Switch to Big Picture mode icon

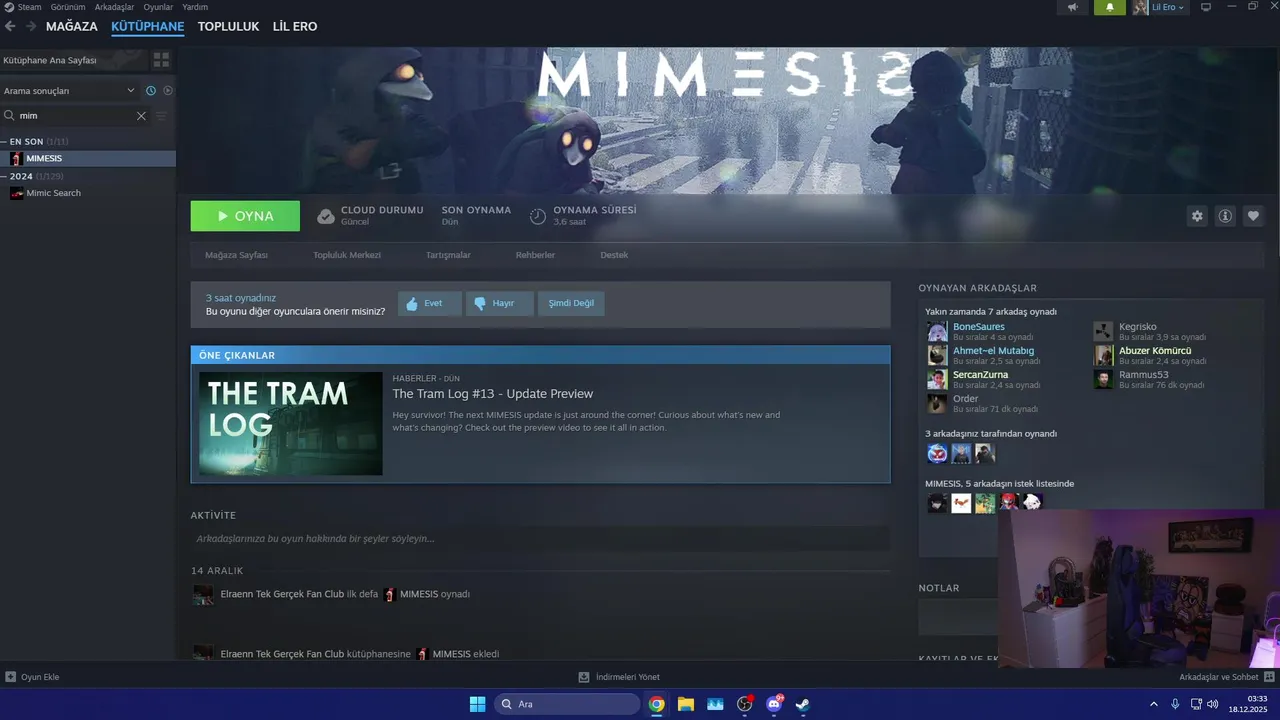1206,7
